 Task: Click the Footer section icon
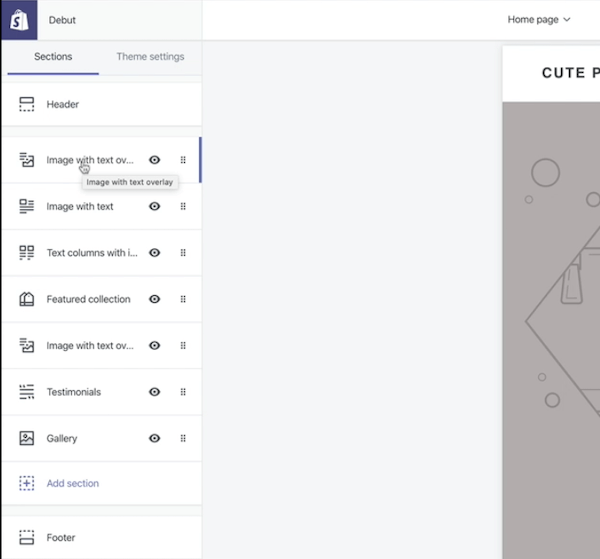click(27, 537)
